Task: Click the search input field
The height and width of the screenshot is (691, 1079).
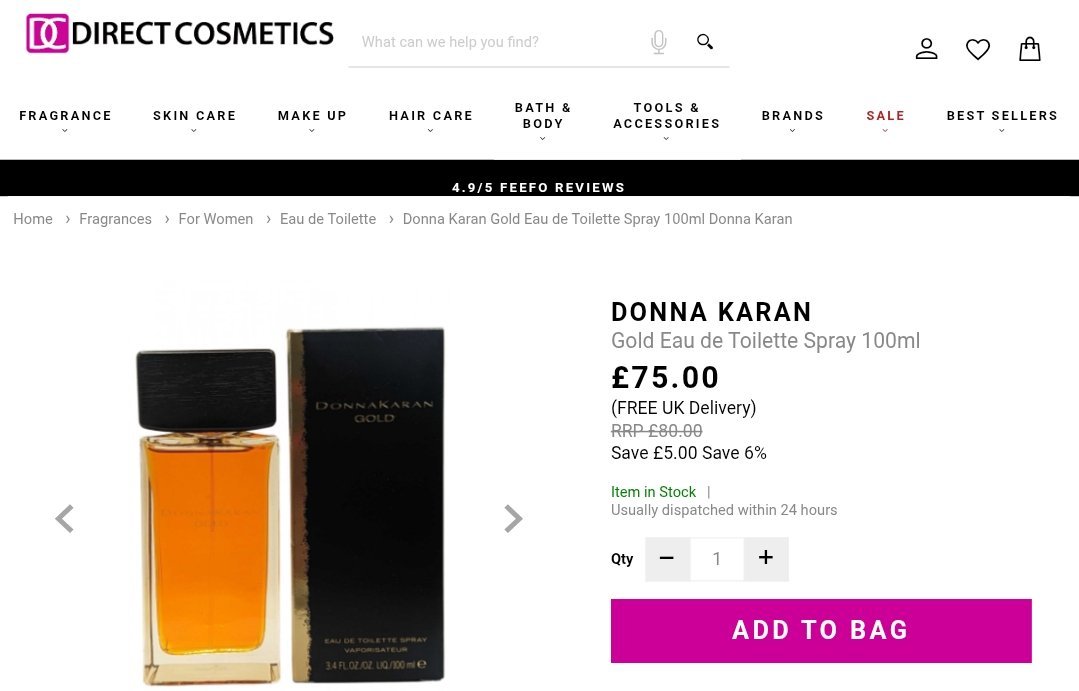Action: 490,42
